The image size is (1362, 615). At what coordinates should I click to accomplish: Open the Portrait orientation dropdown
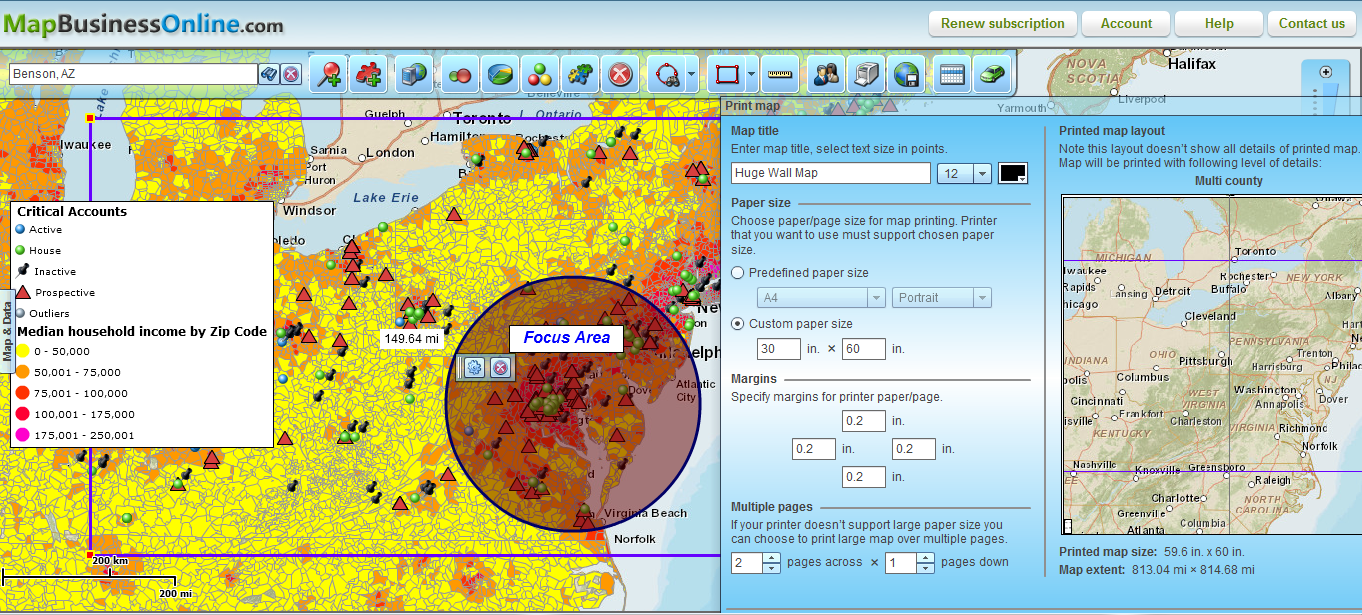(941, 298)
